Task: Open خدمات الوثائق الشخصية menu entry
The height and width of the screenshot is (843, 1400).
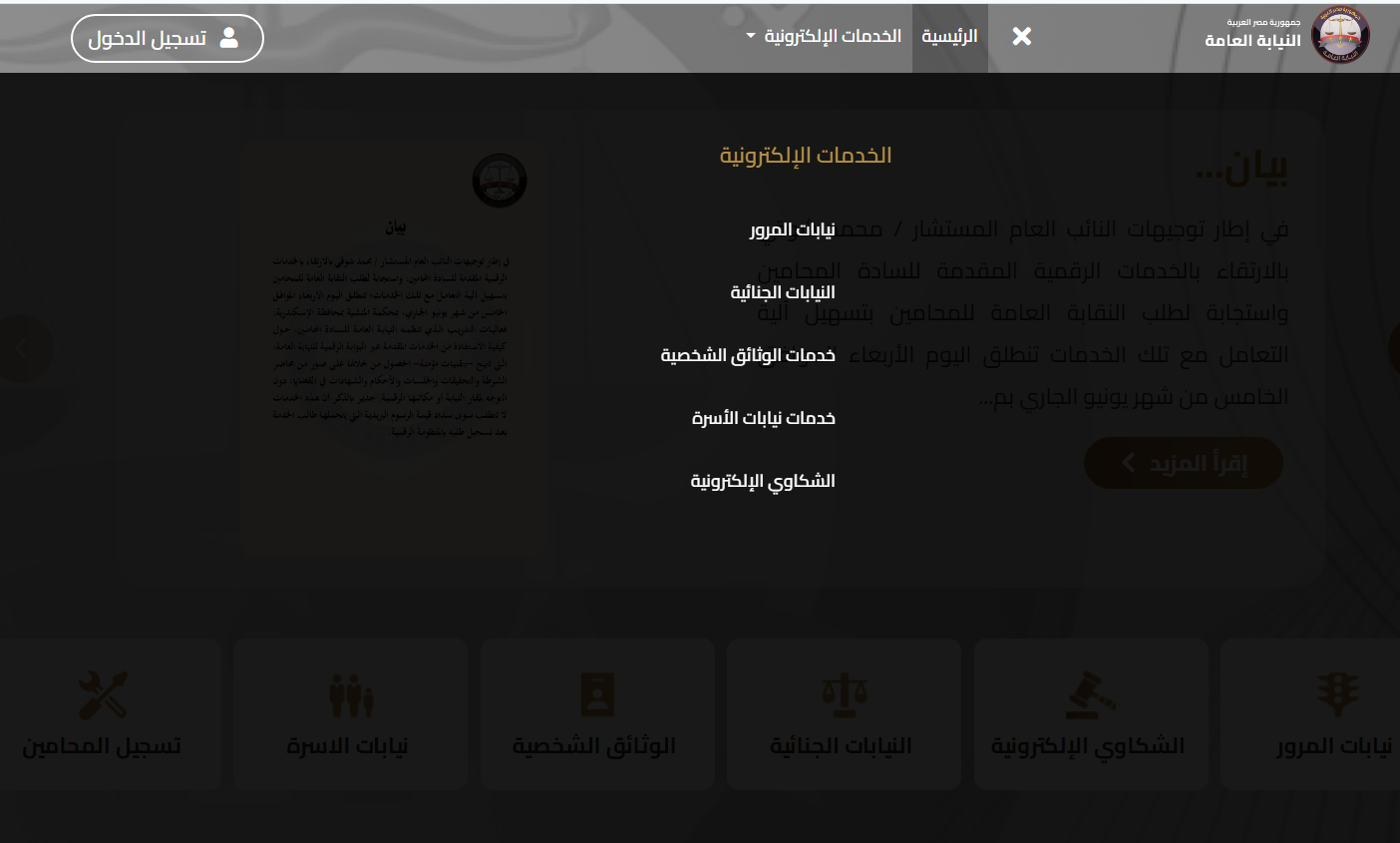Action: click(x=748, y=355)
